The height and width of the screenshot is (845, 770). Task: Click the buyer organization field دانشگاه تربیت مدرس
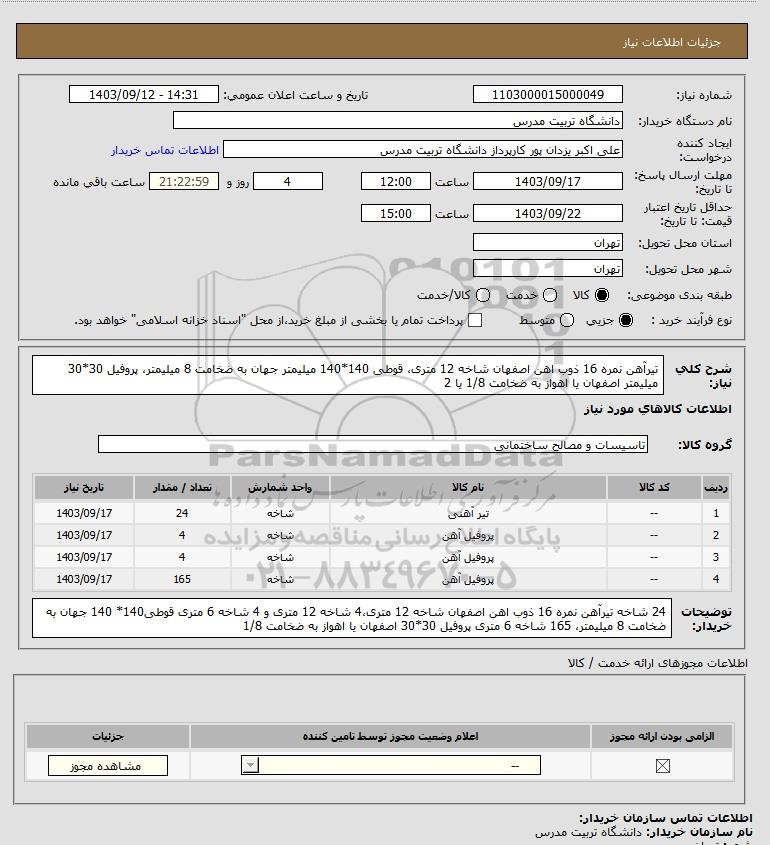(398, 121)
